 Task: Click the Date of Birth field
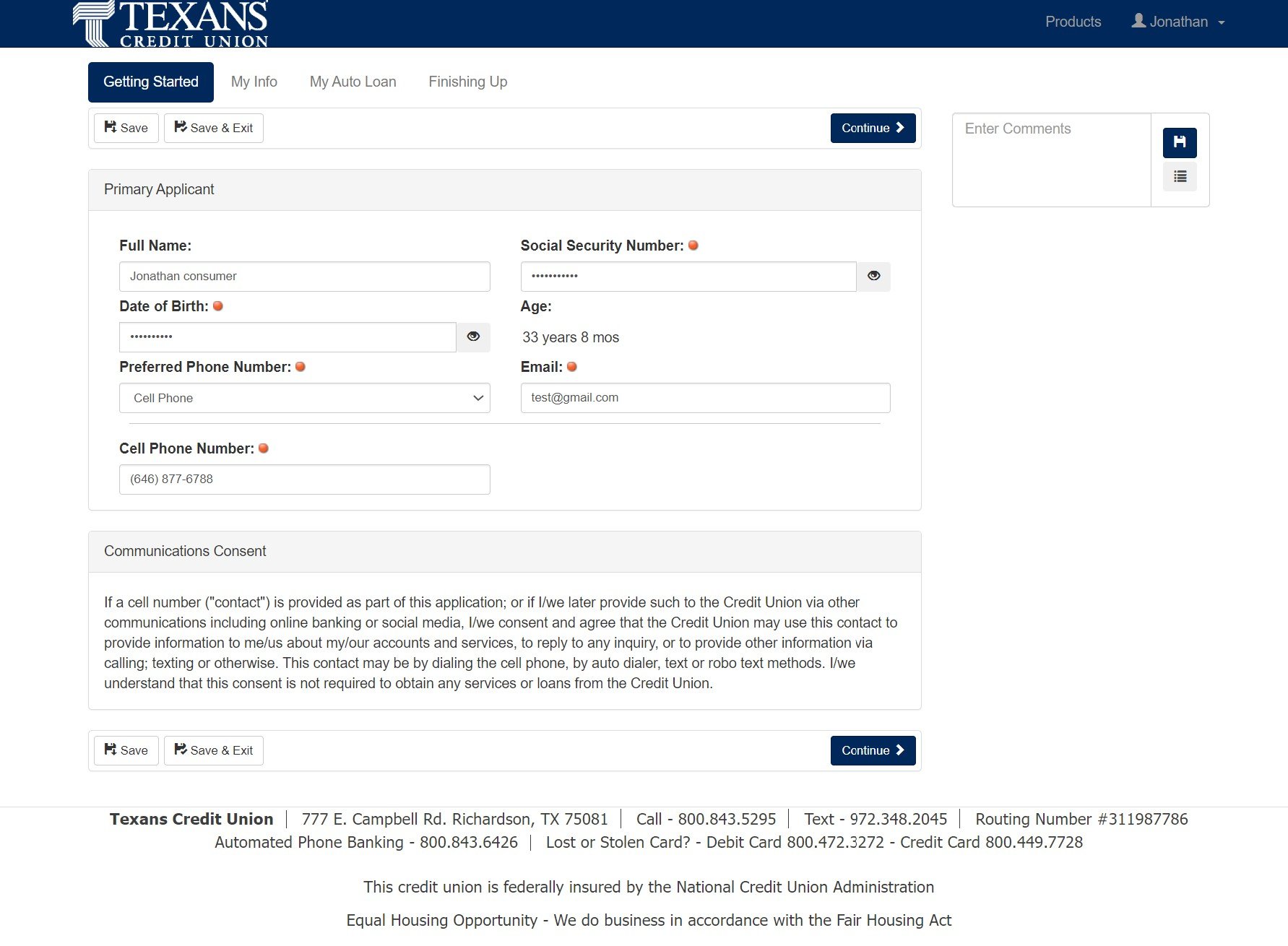click(288, 337)
